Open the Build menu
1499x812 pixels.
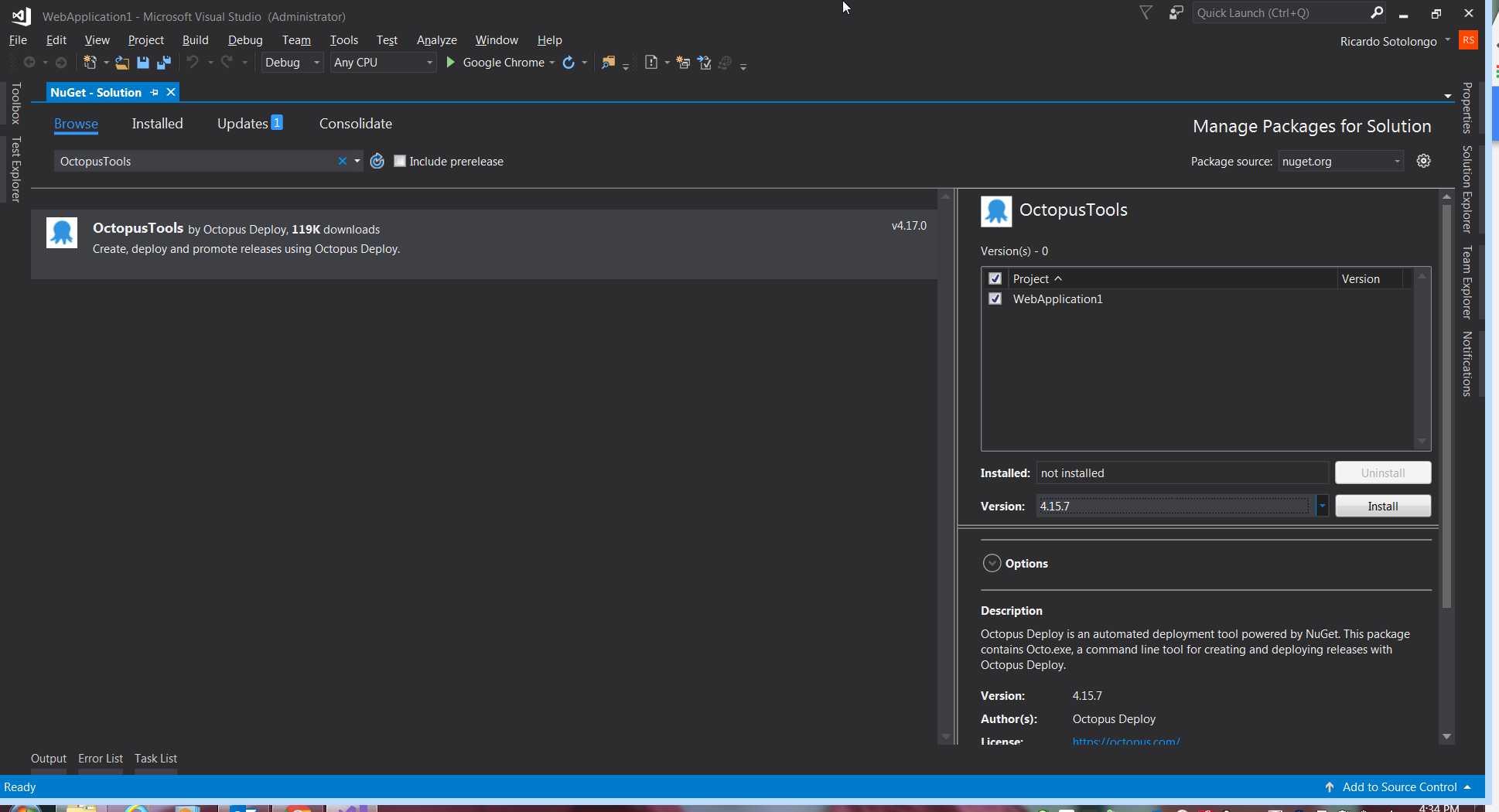[196, 40]
